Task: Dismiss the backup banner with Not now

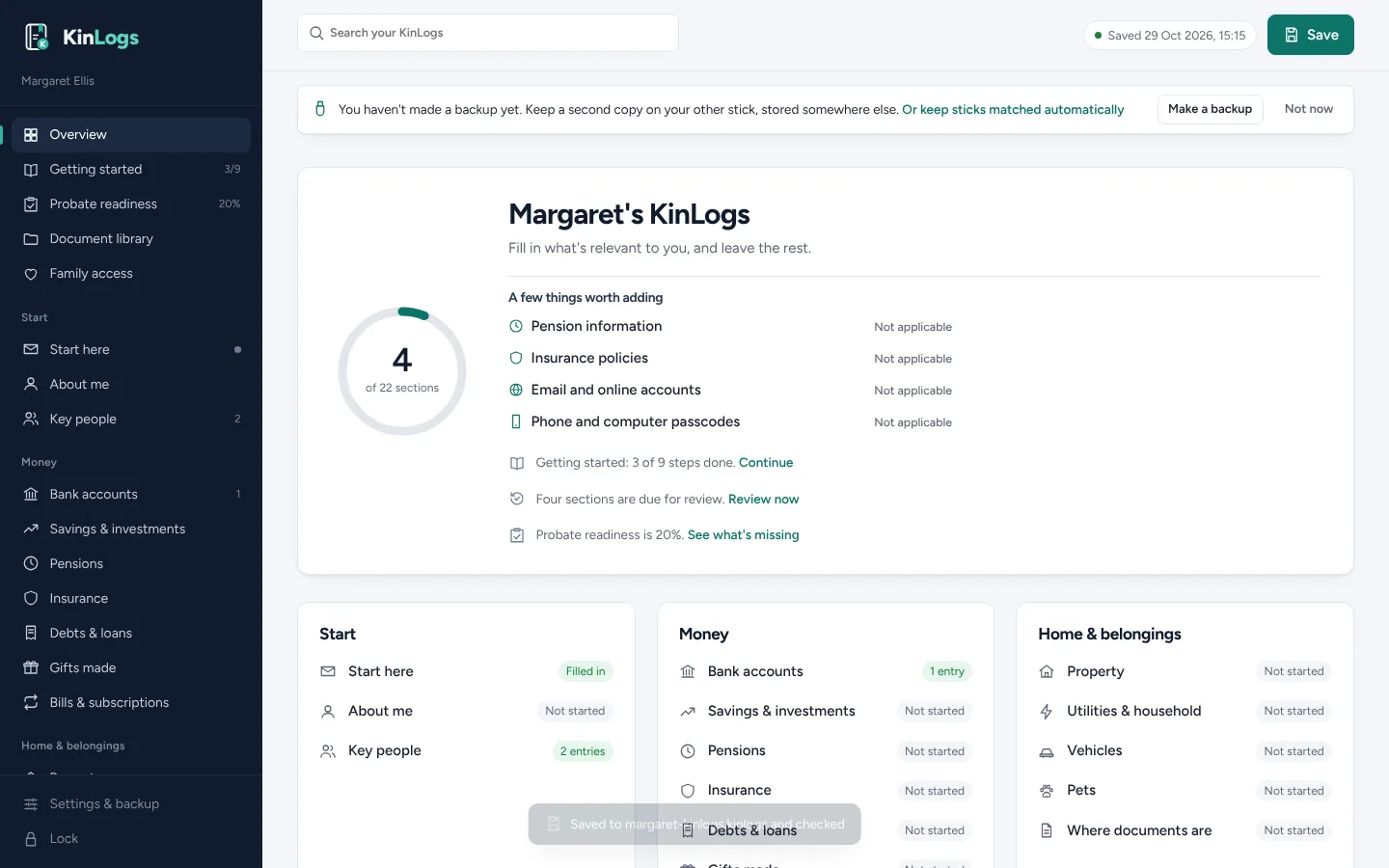Action: tap(1309, 109)
